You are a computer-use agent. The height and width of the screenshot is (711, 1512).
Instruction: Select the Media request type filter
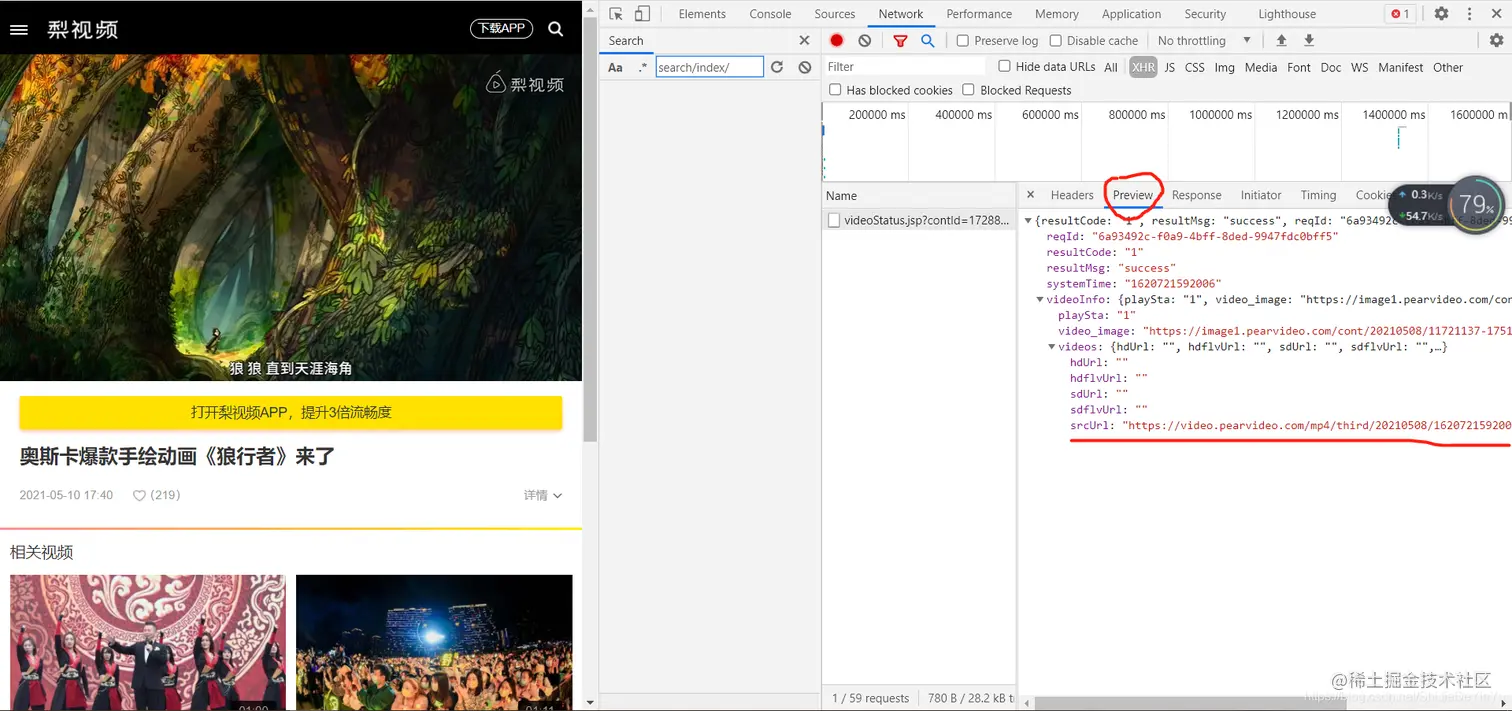pos(1261,67)
